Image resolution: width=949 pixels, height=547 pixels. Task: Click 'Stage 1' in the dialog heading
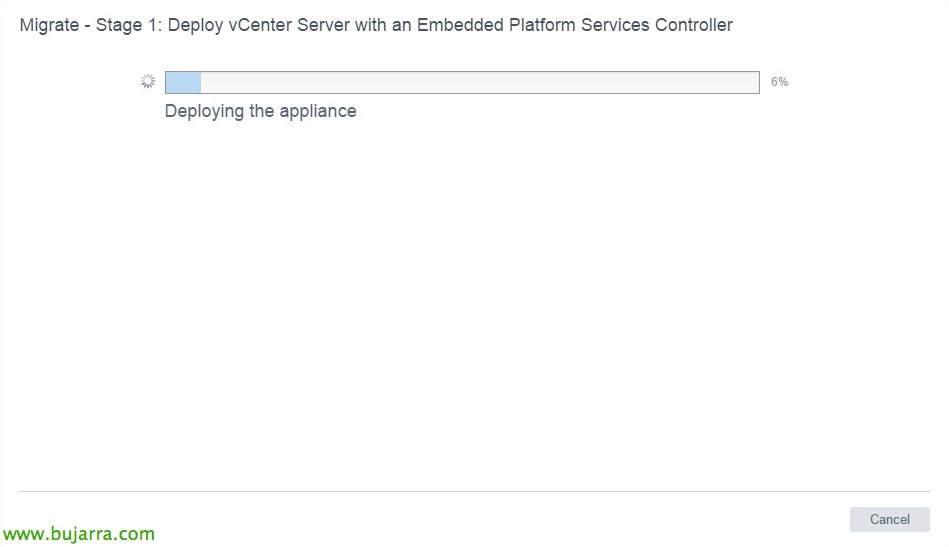tap(127, 25)
